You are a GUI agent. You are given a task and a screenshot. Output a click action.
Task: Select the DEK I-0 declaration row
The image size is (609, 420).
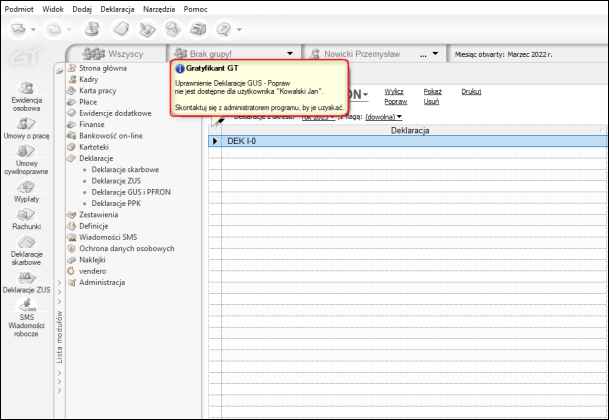408,141
